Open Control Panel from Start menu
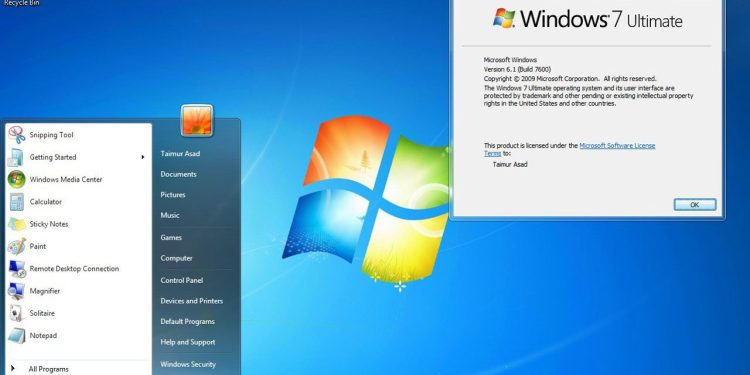750x375 pixels. point(182,280)
